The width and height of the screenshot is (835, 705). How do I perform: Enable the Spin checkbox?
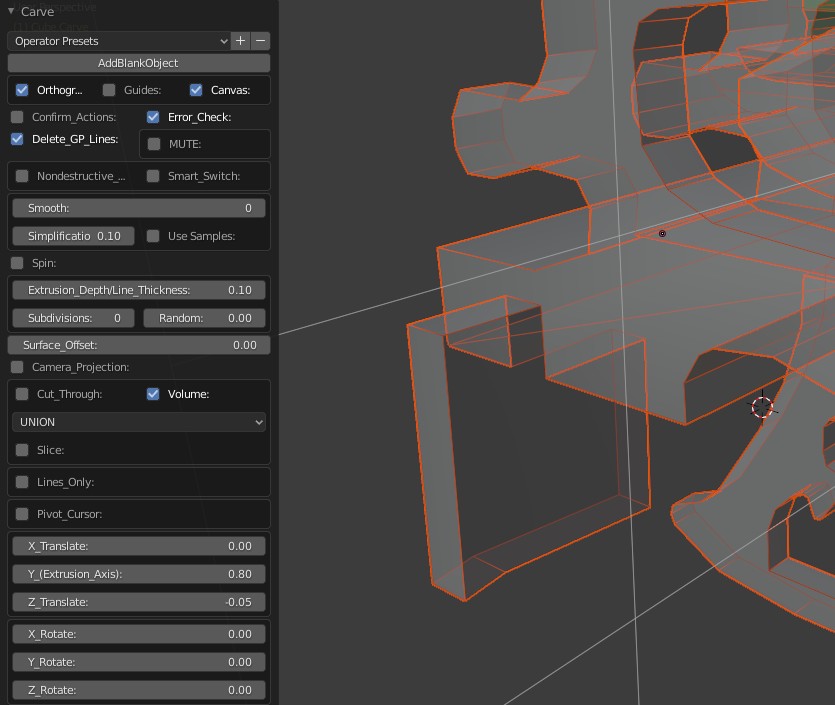[x=17, y=263]
